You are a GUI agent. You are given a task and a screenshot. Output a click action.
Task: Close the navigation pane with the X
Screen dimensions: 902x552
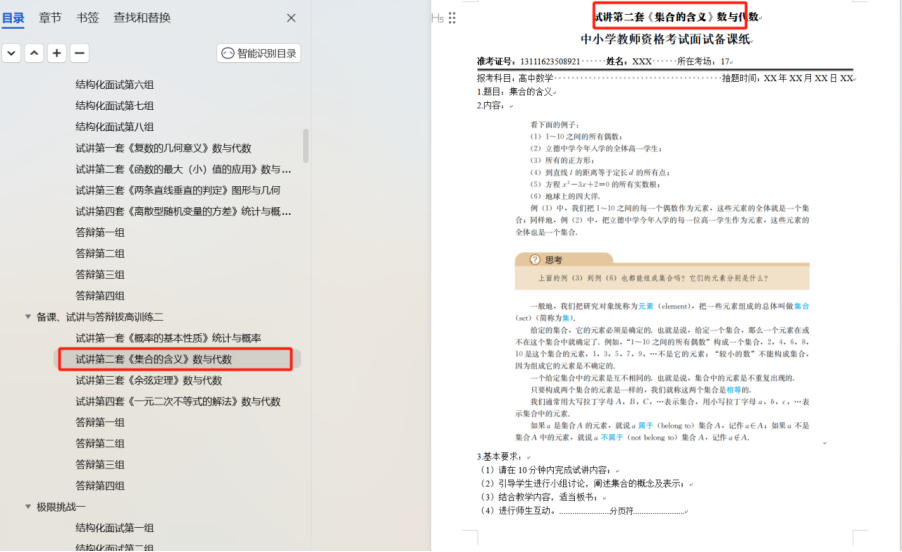[x=291, y=18]
